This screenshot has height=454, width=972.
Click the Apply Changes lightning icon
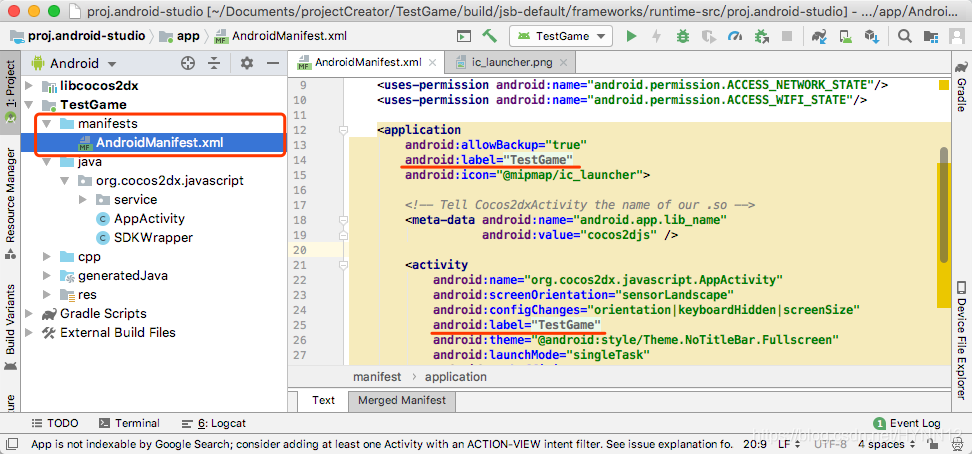pos(656,36)
